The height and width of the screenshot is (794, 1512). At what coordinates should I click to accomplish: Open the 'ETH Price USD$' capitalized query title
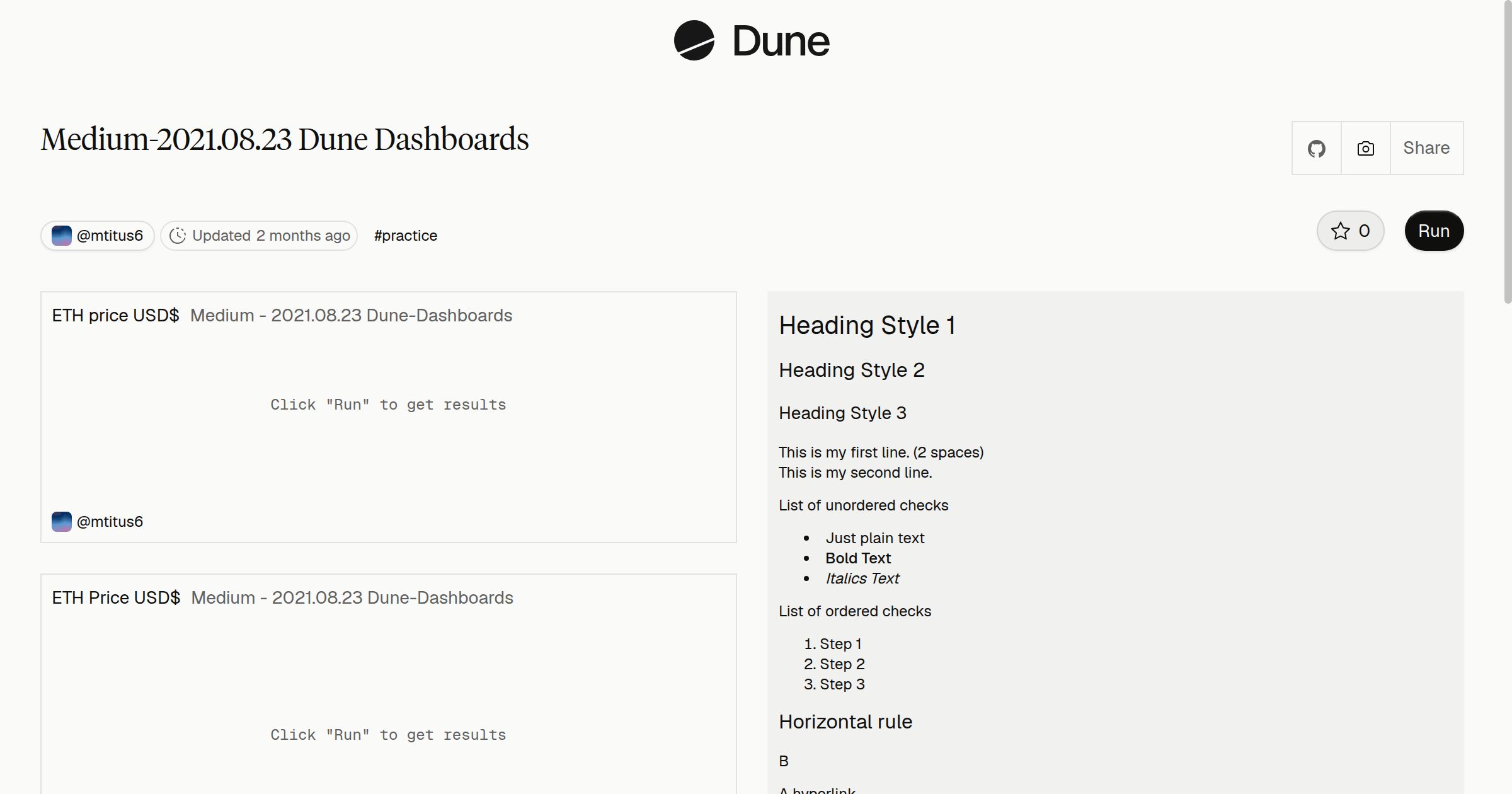point(116,597)
